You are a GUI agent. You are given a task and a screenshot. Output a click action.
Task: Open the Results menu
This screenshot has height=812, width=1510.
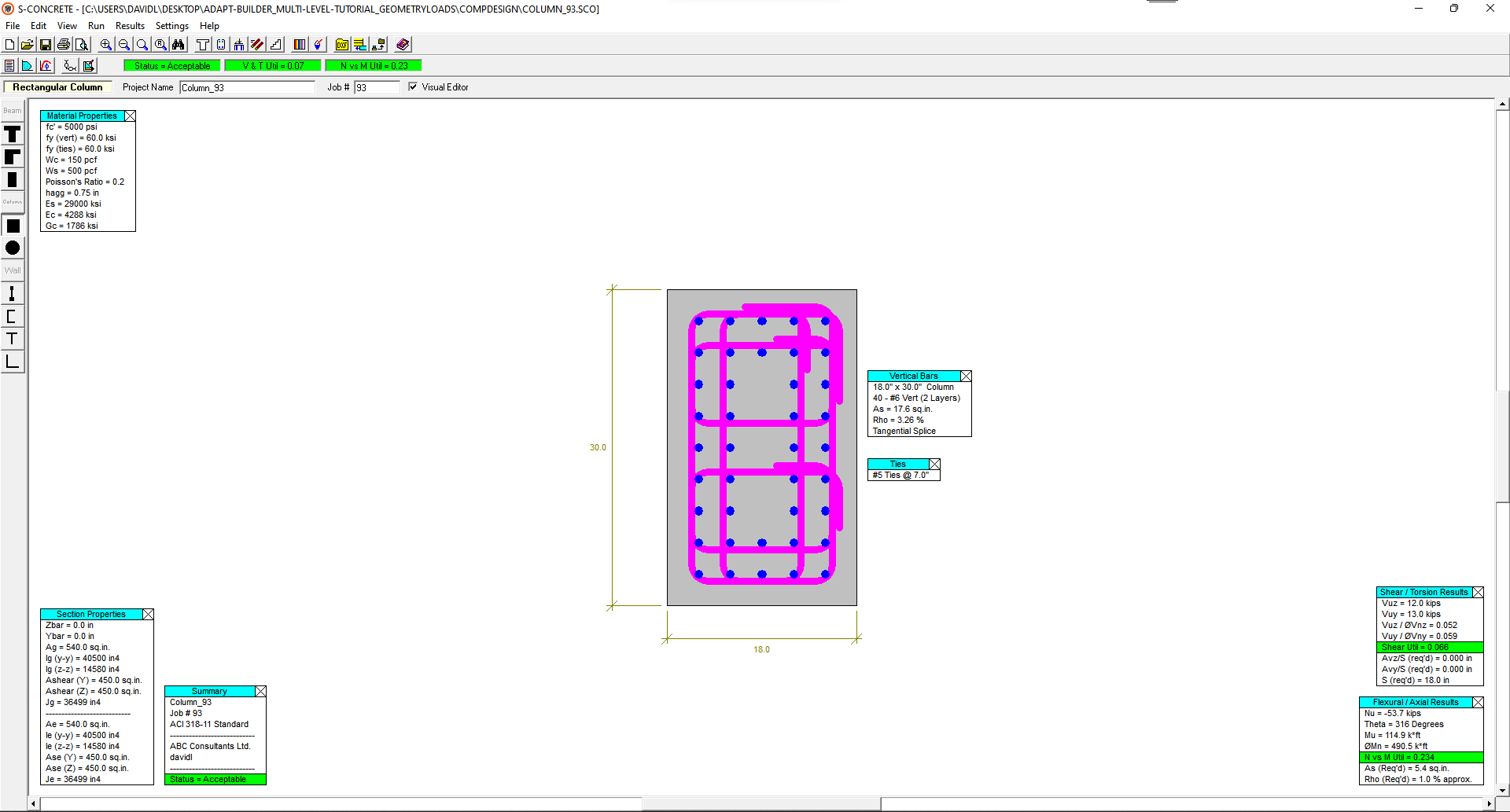coord(130,26)
